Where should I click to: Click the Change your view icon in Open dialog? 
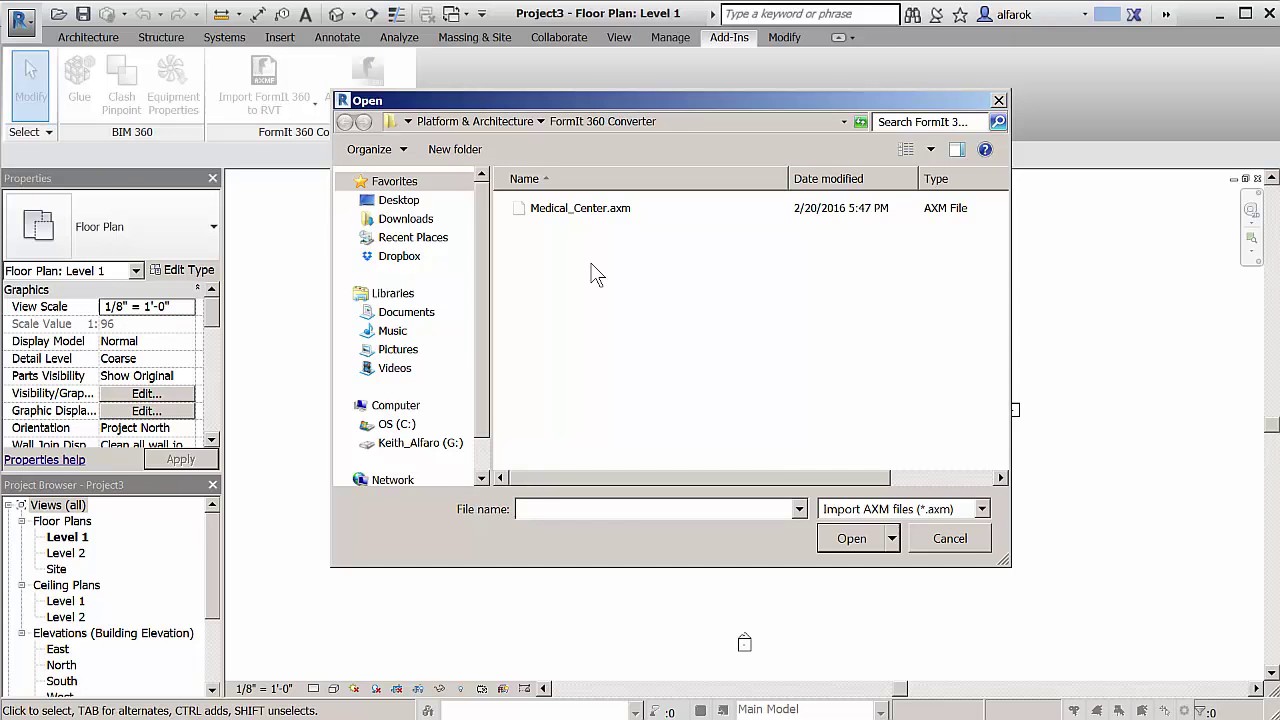coord(906,149)
